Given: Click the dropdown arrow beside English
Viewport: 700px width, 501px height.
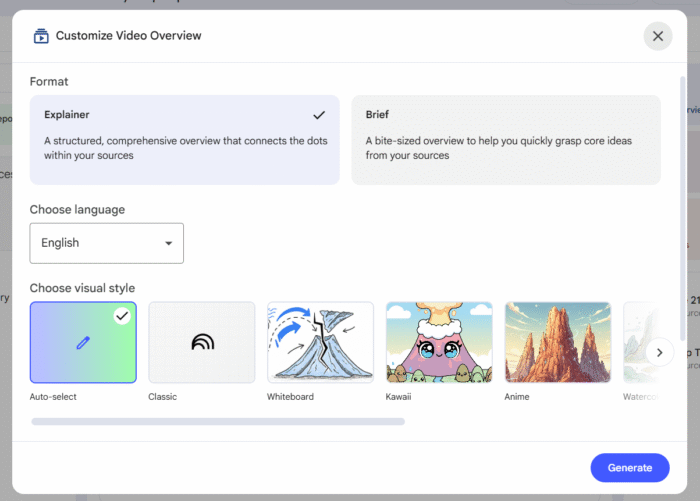Looking at the screenshot, I should [x=168, y=243].
